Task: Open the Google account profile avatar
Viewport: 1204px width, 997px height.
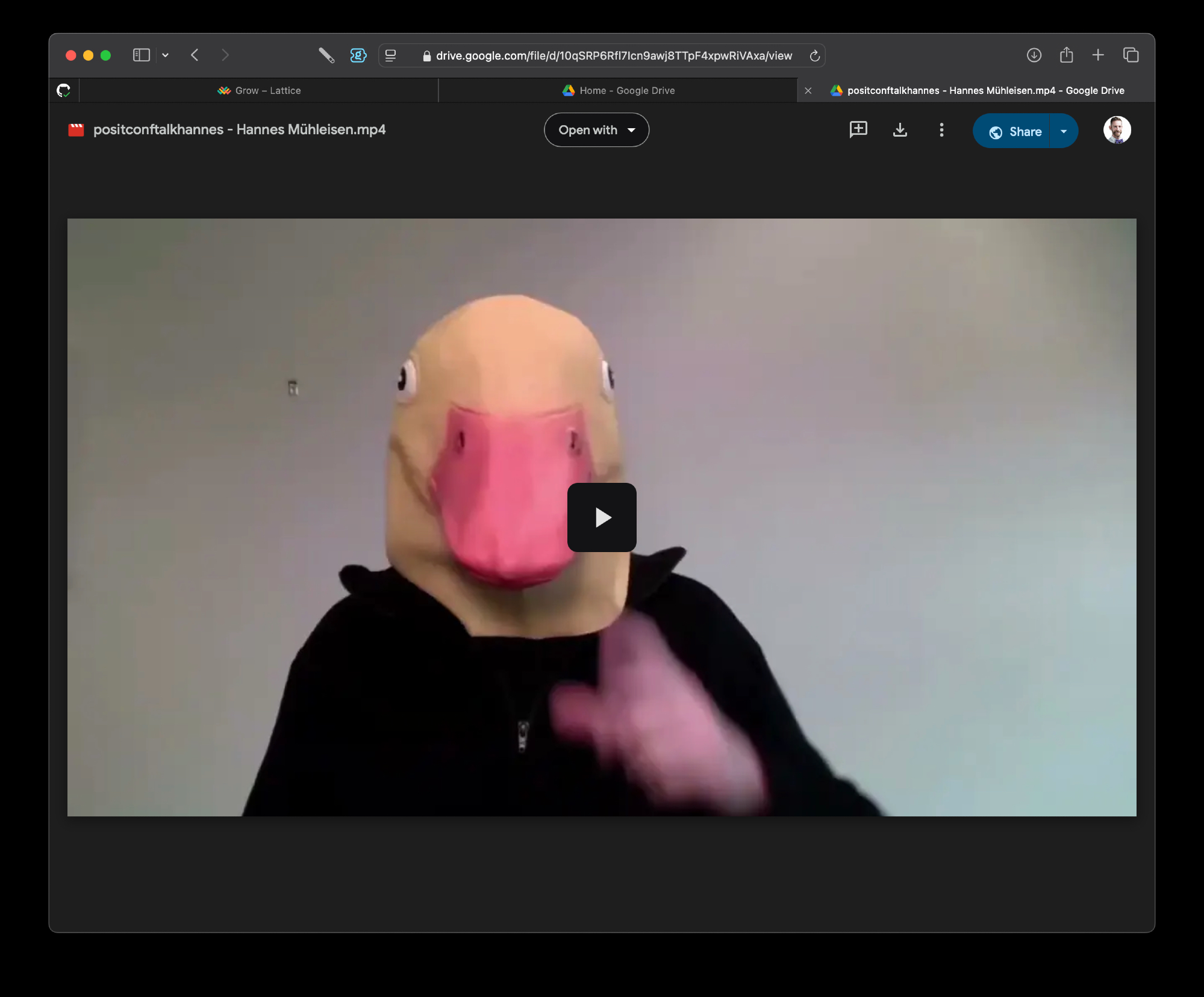Action: 1117,130
